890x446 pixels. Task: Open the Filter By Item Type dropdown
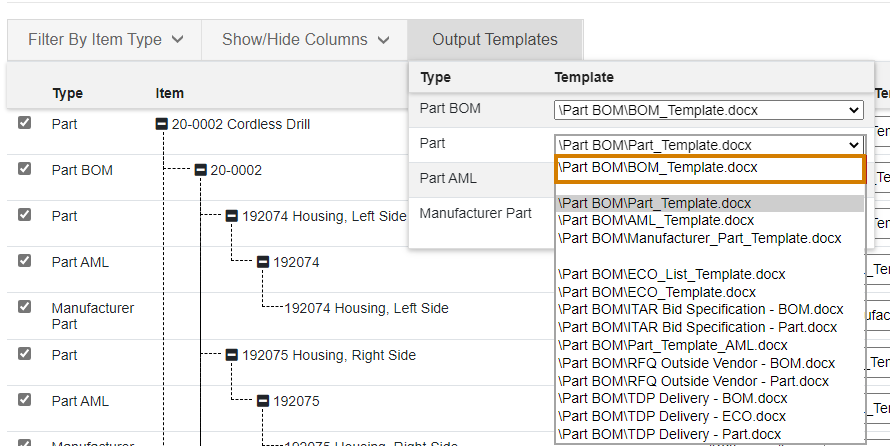point(105,40)
